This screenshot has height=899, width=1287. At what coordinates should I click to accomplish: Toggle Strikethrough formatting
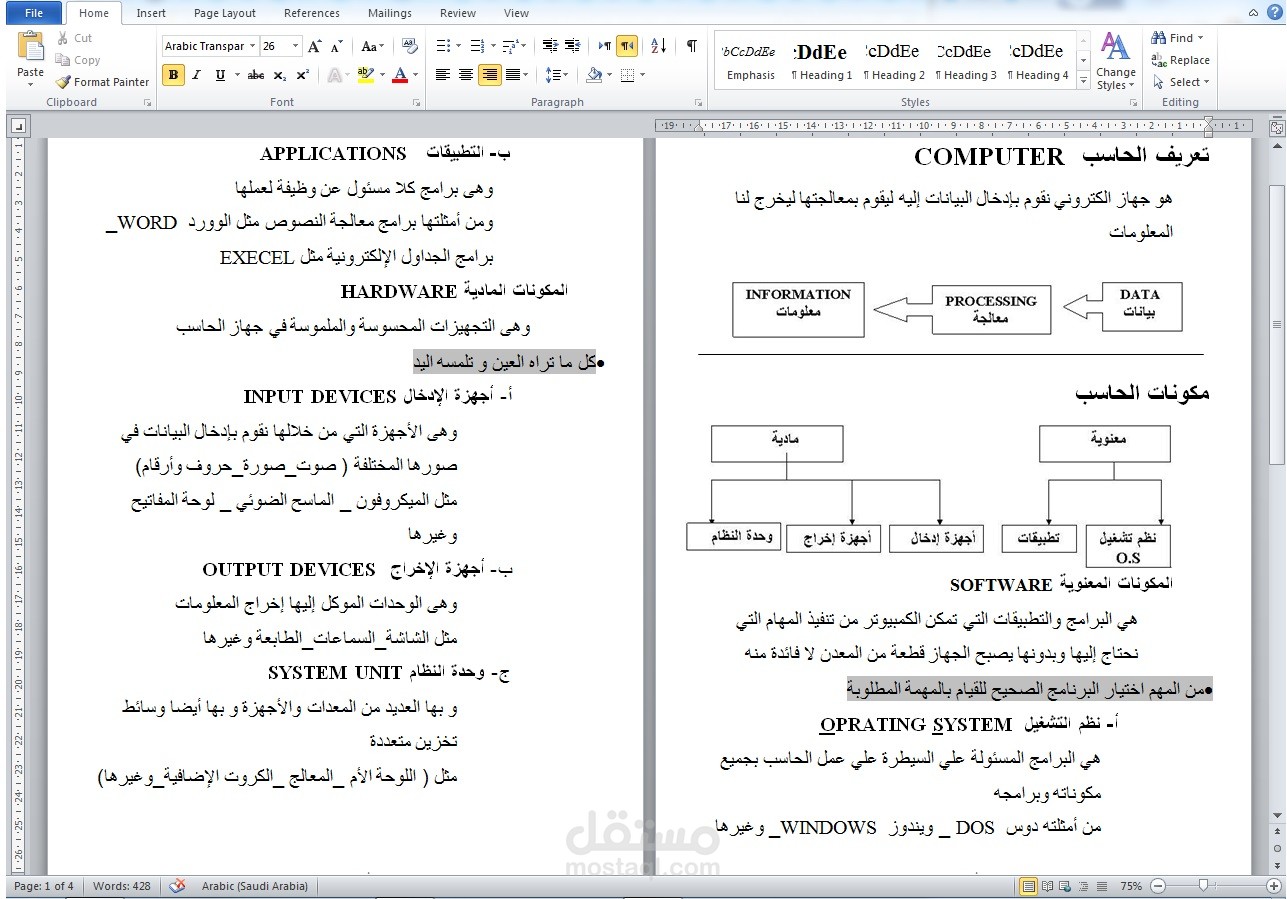click(x=256, y=75)
